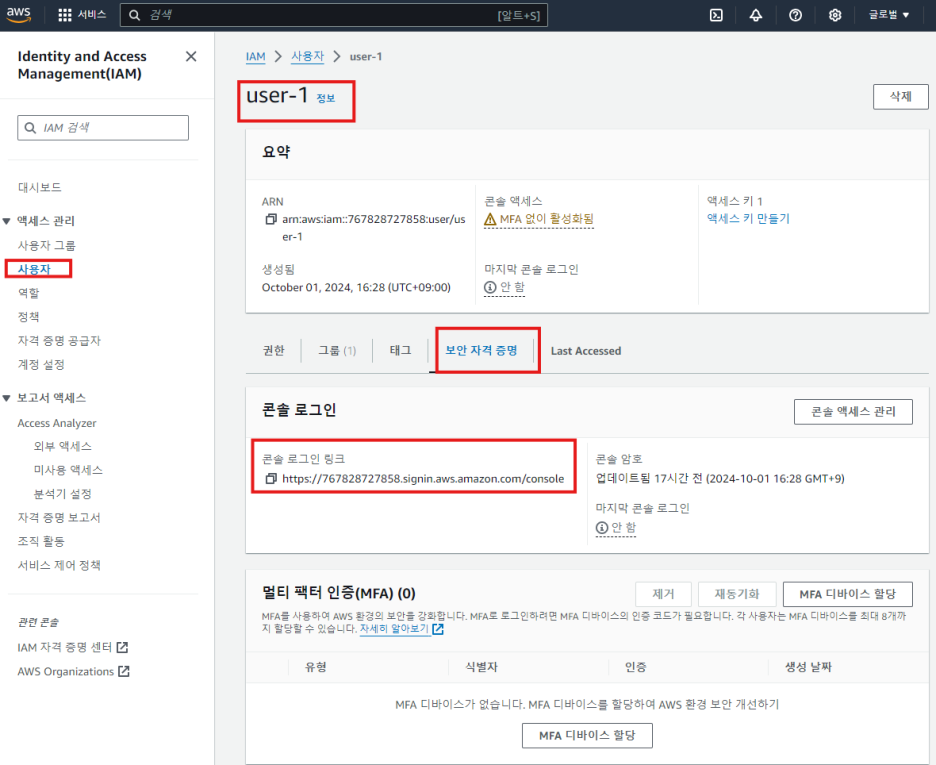Open 자격 증명 공급자 in the sidebar
Screen dimensions: 936x765
pyautogui.click(x=59, y=341)
